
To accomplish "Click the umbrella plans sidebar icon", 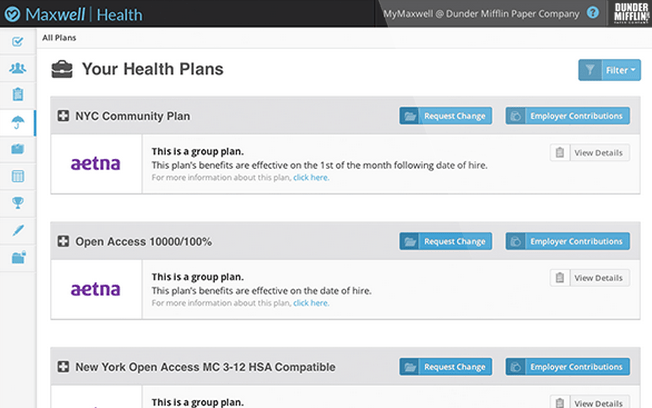I will [17, 123].
